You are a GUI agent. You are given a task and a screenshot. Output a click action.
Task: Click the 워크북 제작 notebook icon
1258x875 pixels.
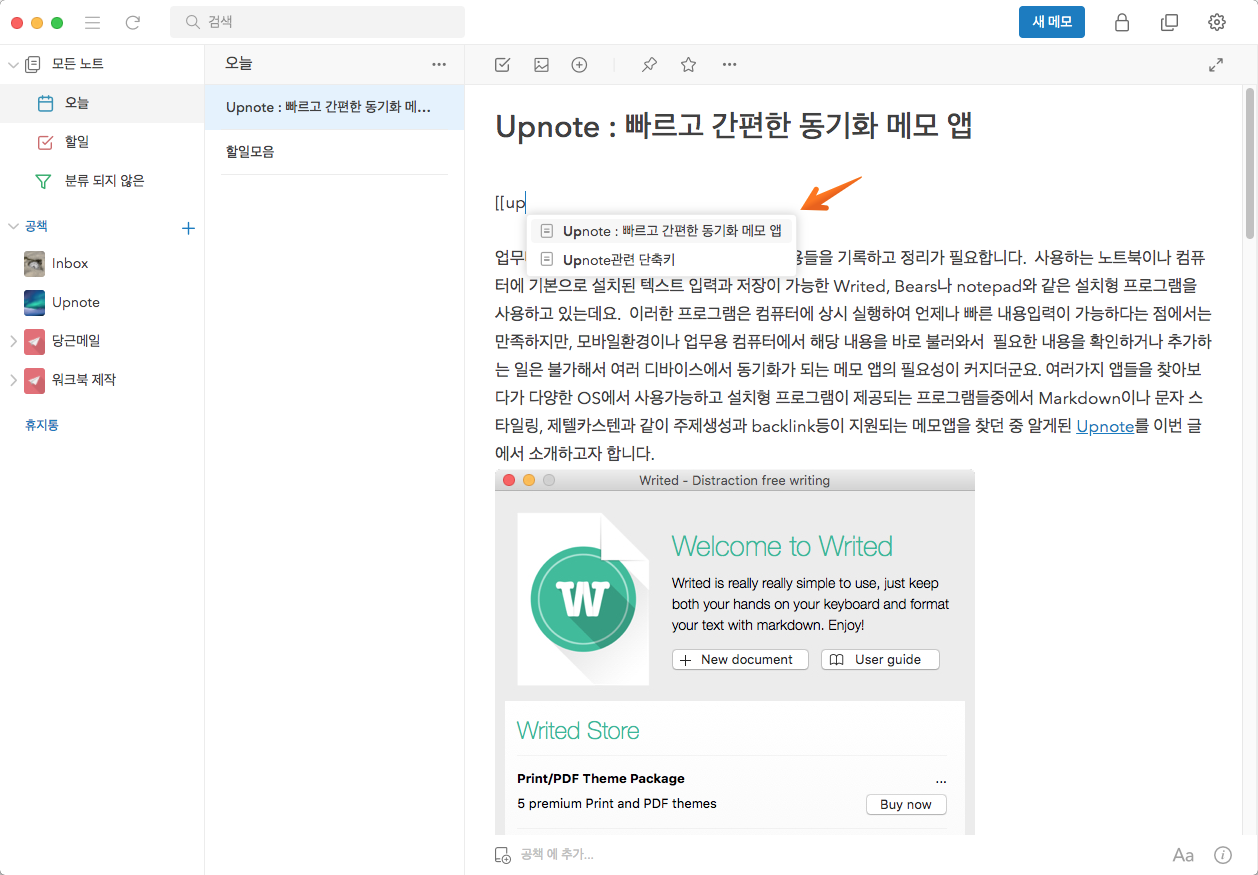tap(34, 380)
